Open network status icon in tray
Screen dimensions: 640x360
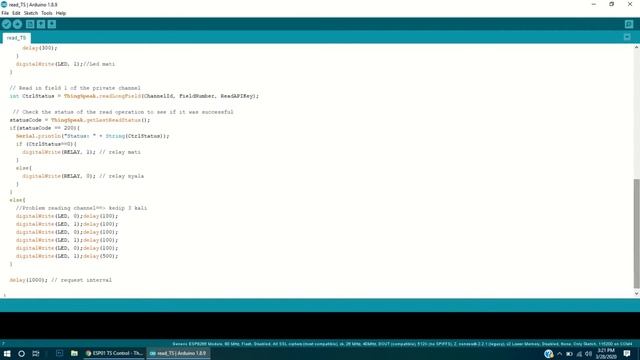click(x=579, y=354)
